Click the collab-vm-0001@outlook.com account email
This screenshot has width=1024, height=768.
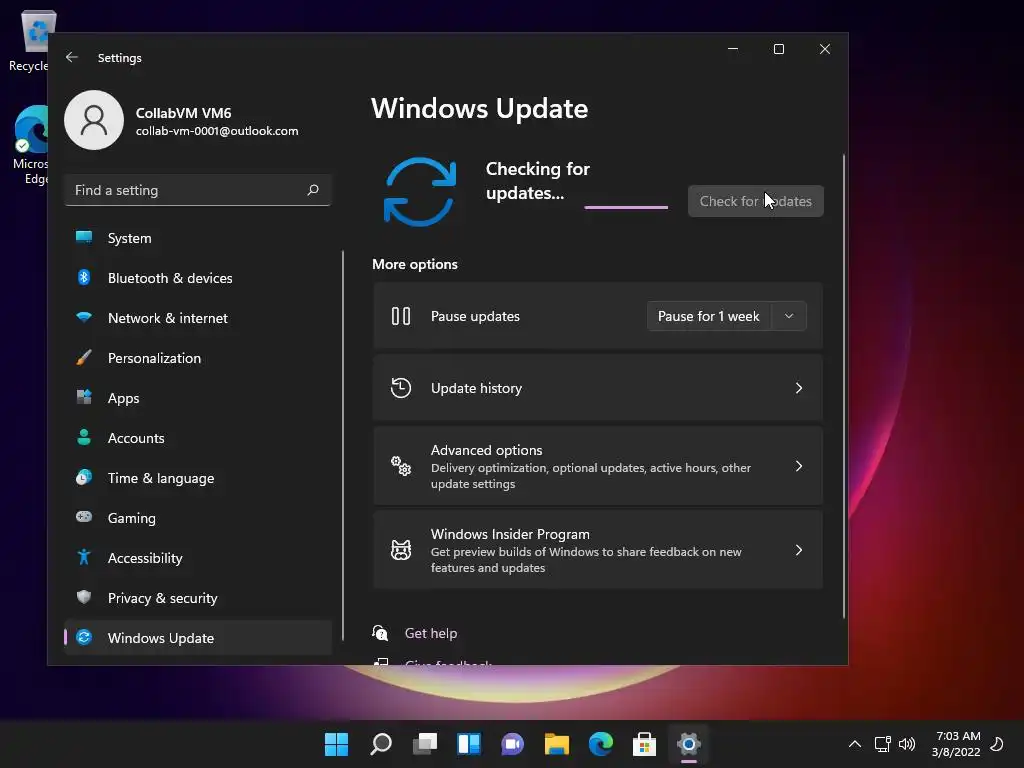point(217,131)
